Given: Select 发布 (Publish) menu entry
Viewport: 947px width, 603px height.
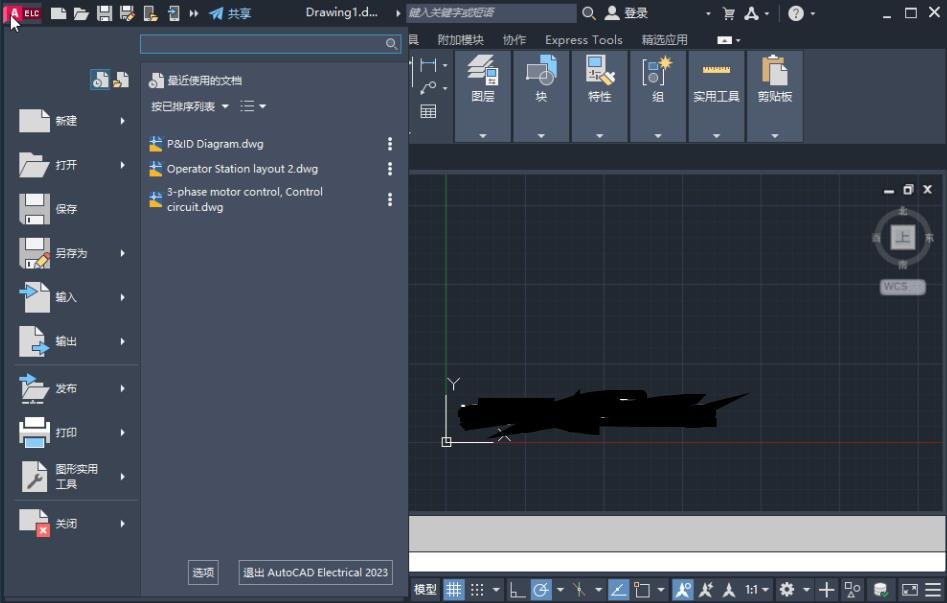Looking at the screenshot, I should click(72, 389).
